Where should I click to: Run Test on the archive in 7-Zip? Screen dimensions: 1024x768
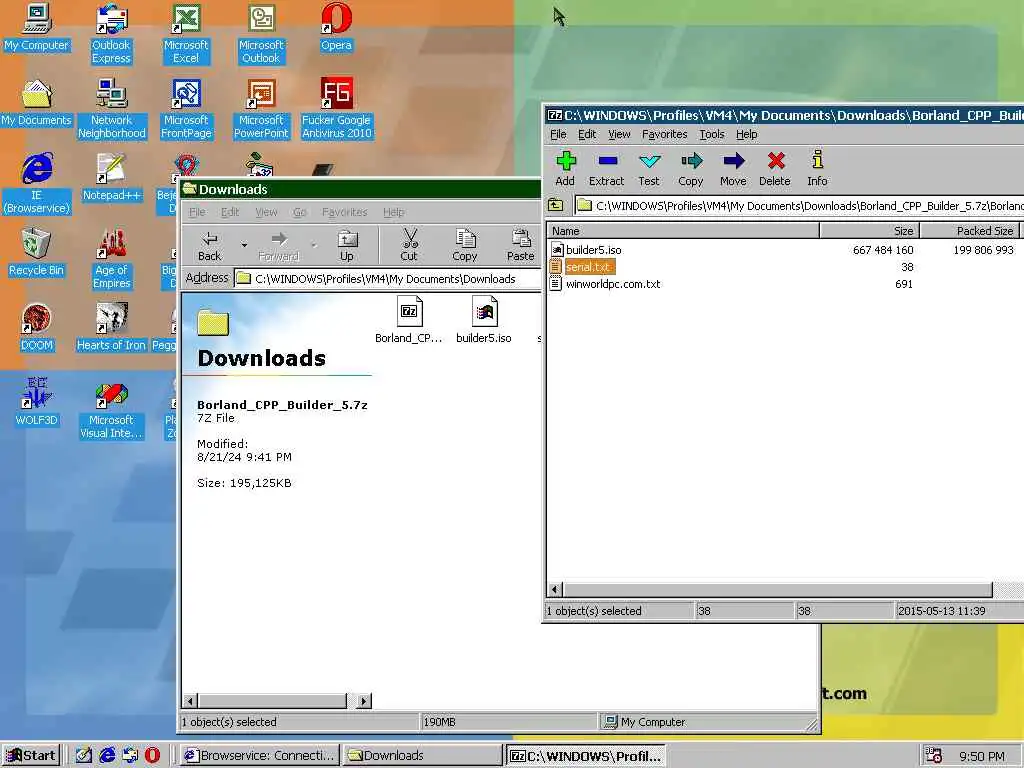[x=649, y=168]
